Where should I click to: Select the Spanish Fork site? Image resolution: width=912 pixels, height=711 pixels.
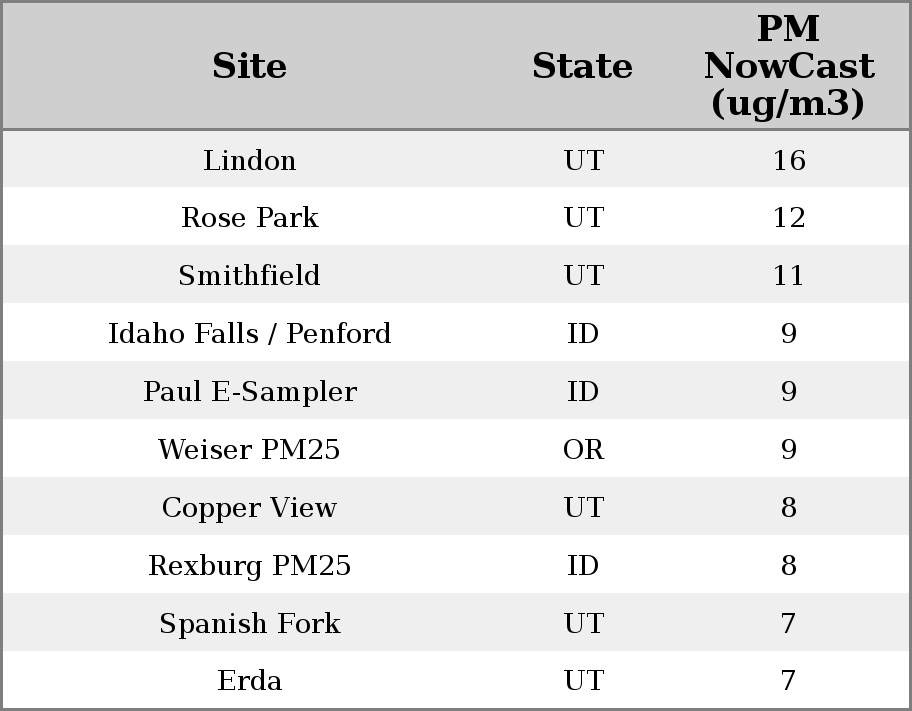[249, 623]
